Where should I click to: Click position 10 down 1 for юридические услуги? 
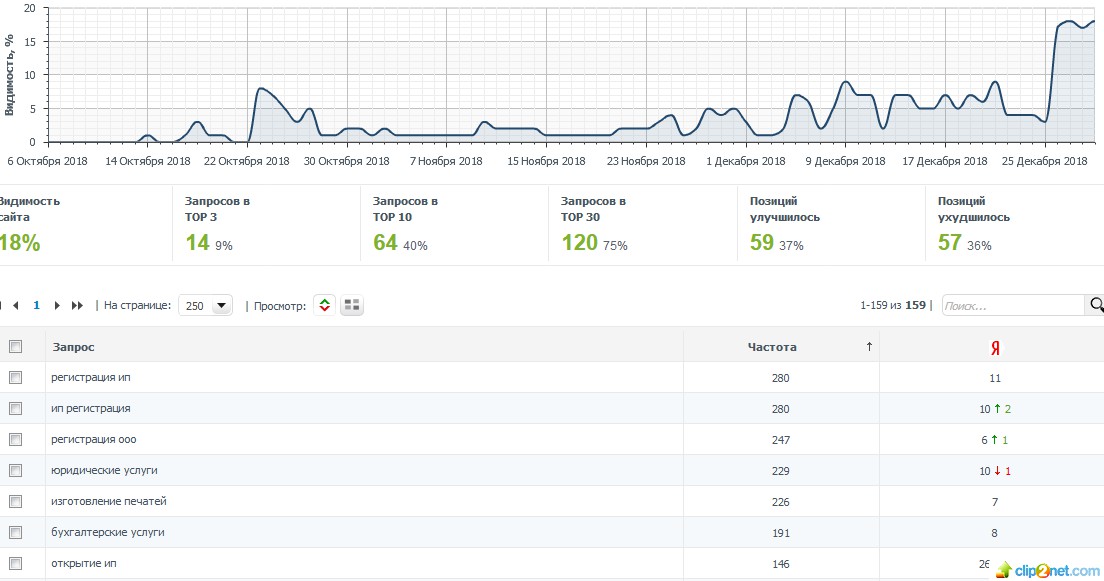(995, 471)
